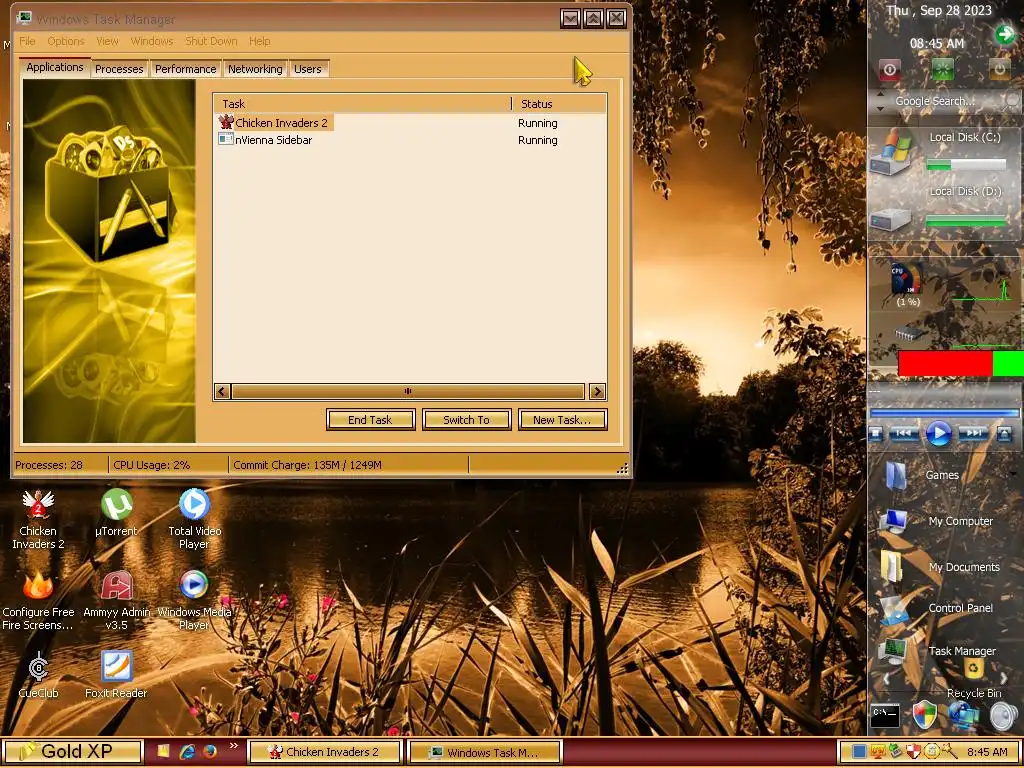Click the security shield icon in sidebar
This screenshot has width=1024, height=768.
tap(924, 716)
